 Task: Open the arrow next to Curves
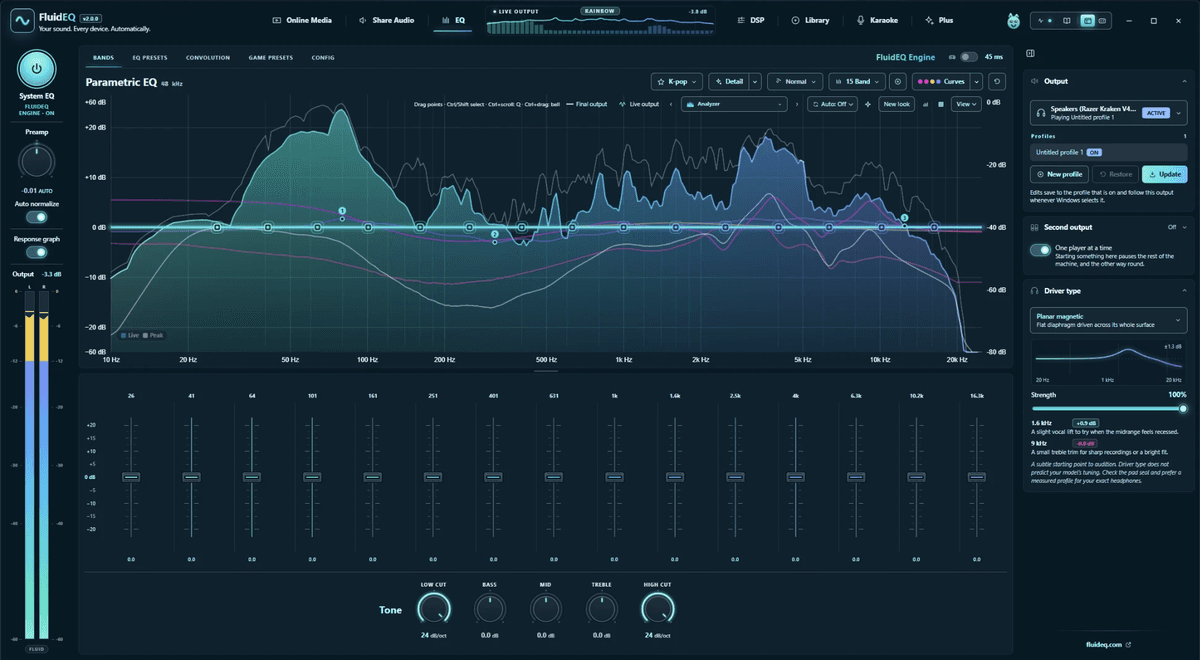point(976,82)
